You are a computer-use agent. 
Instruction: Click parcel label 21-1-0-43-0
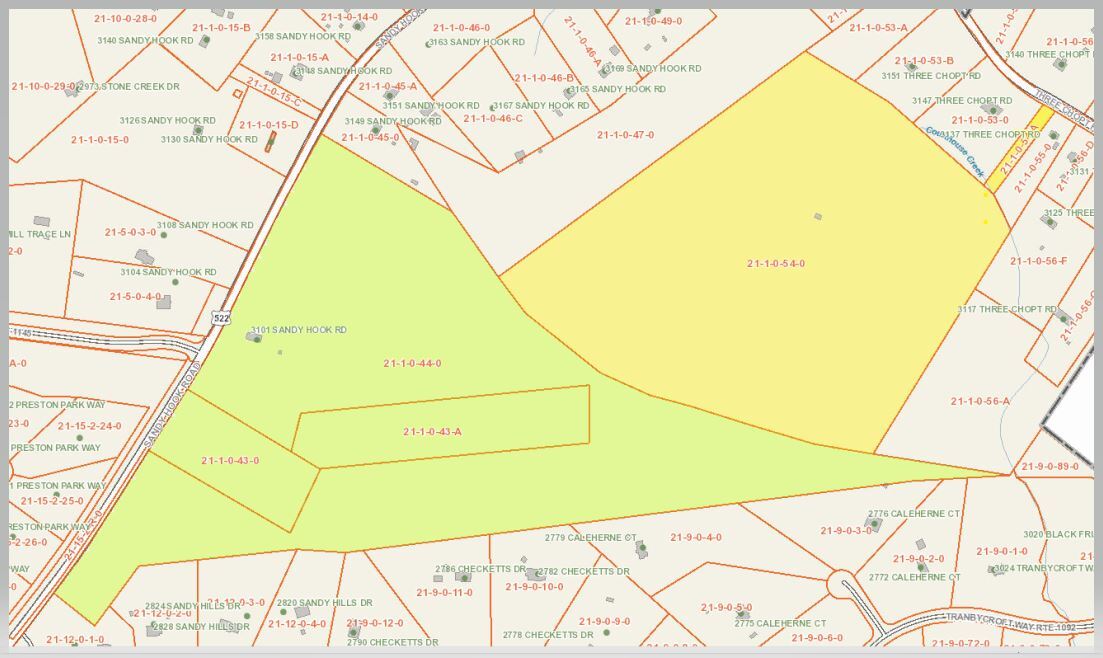(230, 461)
